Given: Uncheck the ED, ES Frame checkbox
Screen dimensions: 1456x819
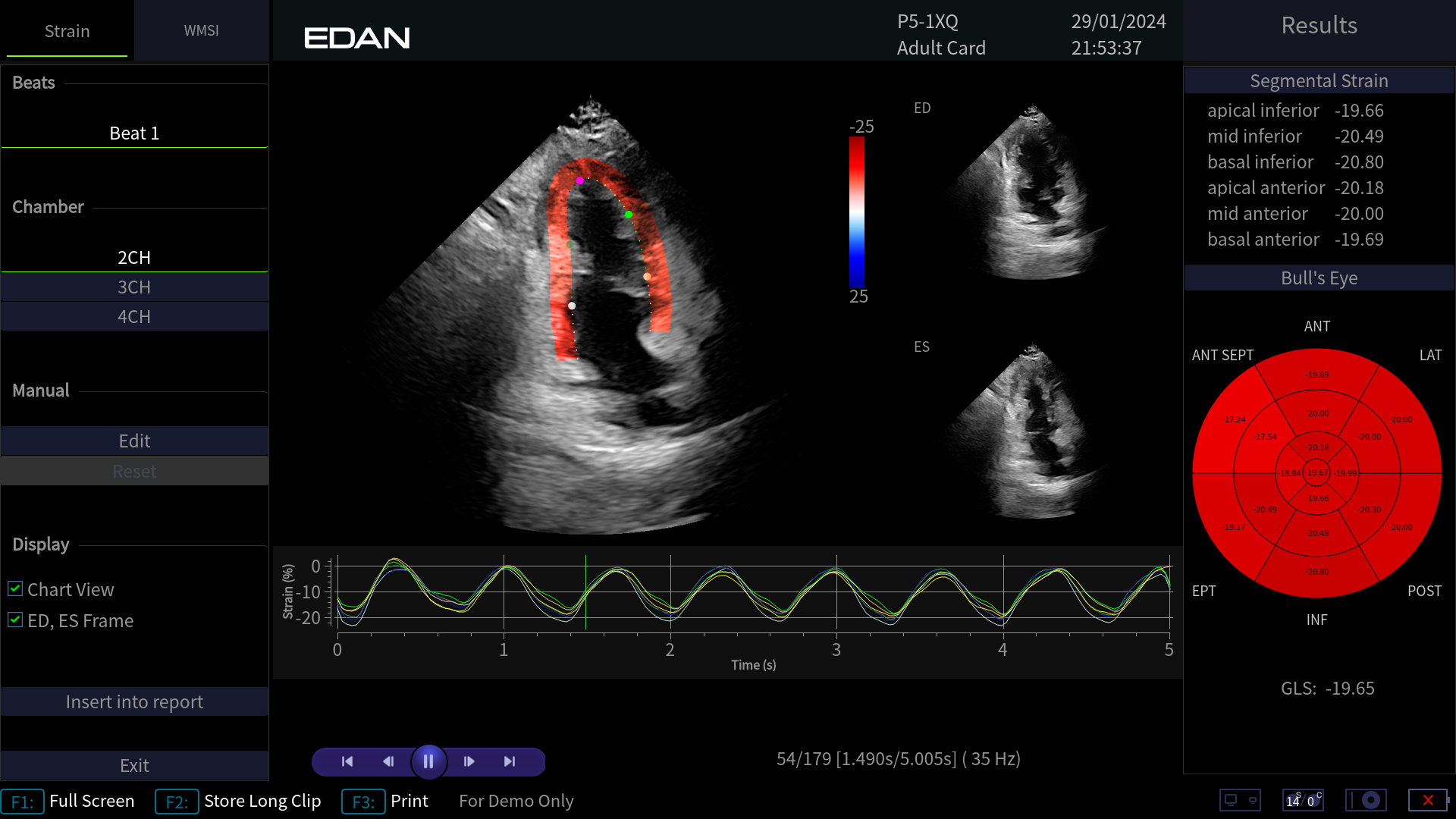Looking at the screenshot, I should point(15,620).
